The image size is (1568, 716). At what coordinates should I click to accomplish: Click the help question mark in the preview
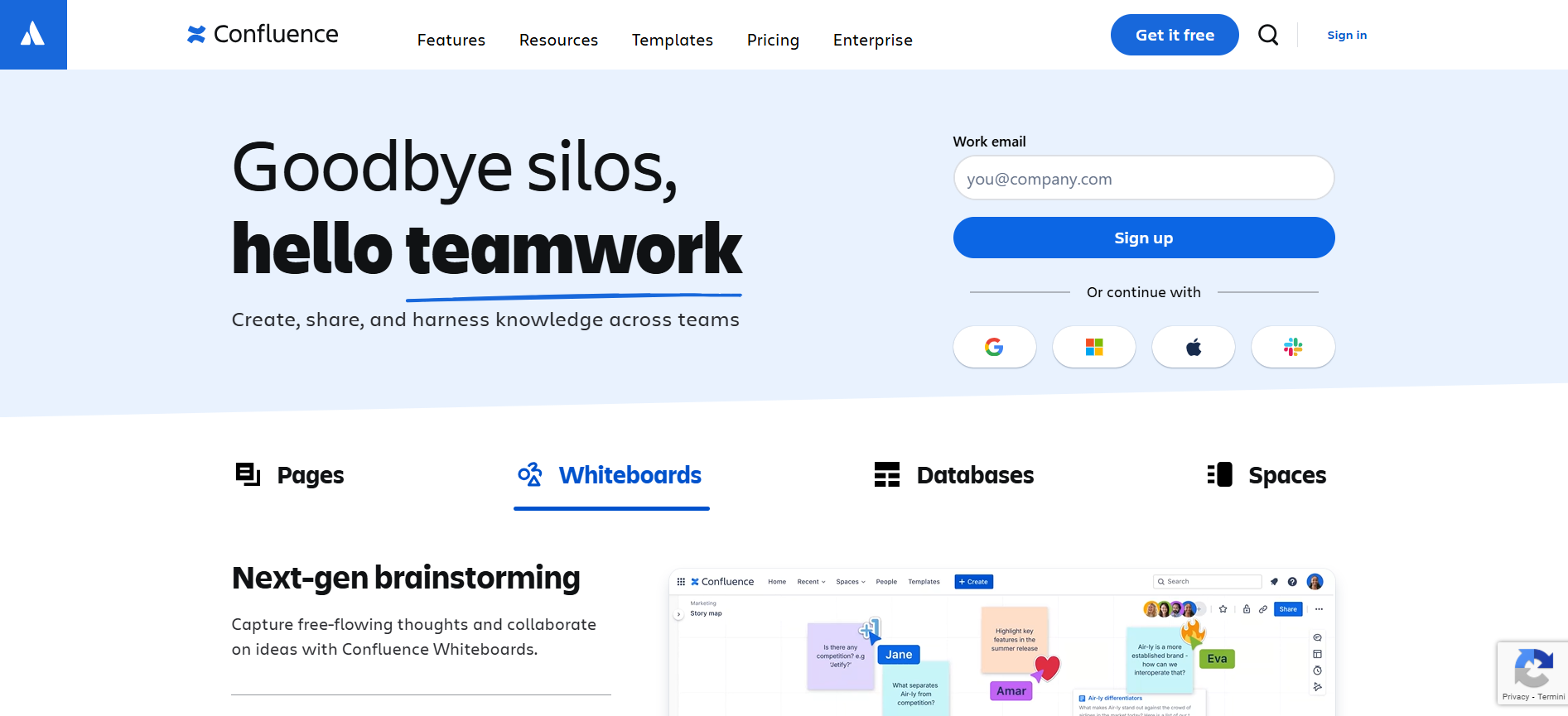click(x=1292, y=582)
